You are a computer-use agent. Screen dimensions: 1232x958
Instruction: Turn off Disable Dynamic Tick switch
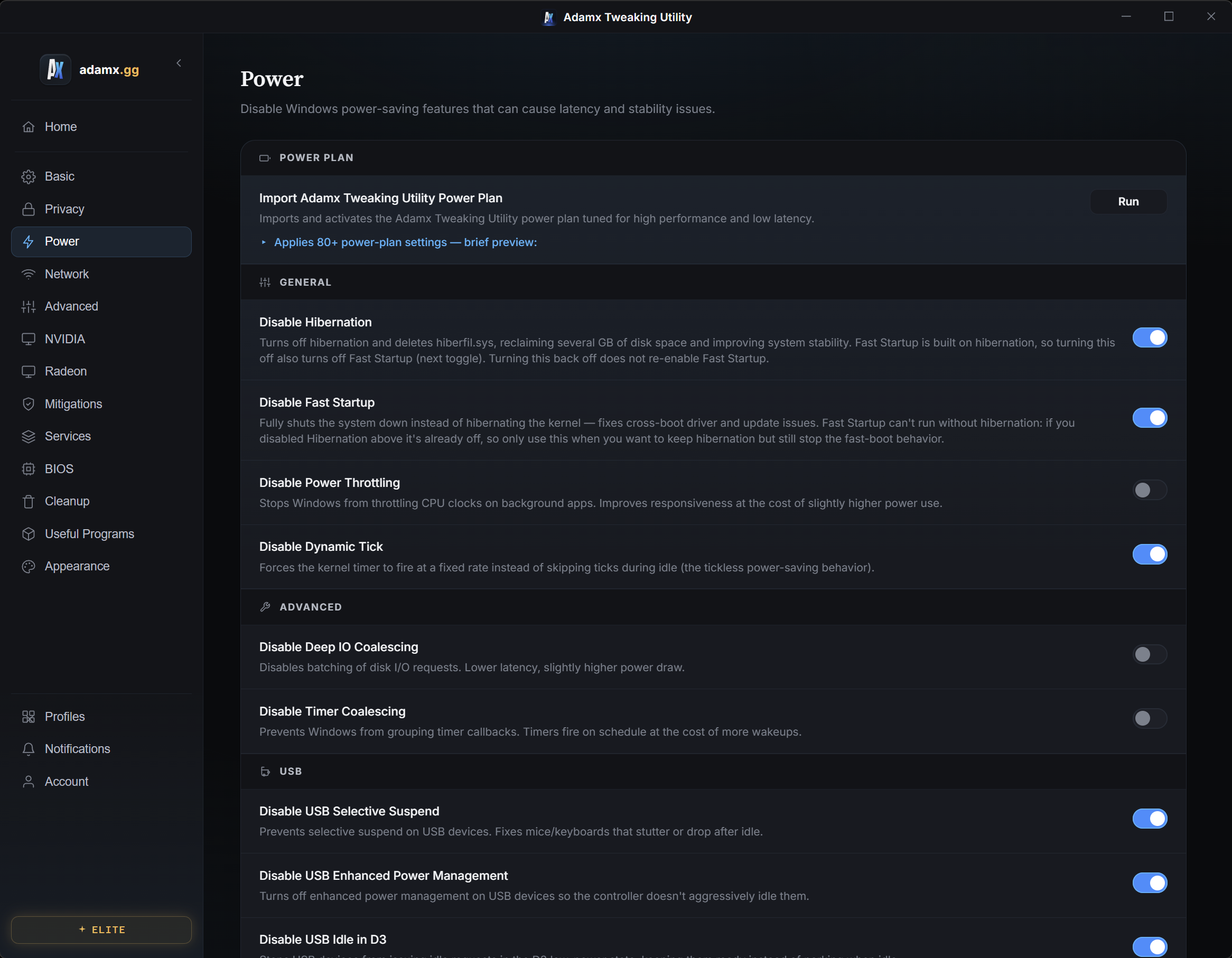[x=1150, y=555]
